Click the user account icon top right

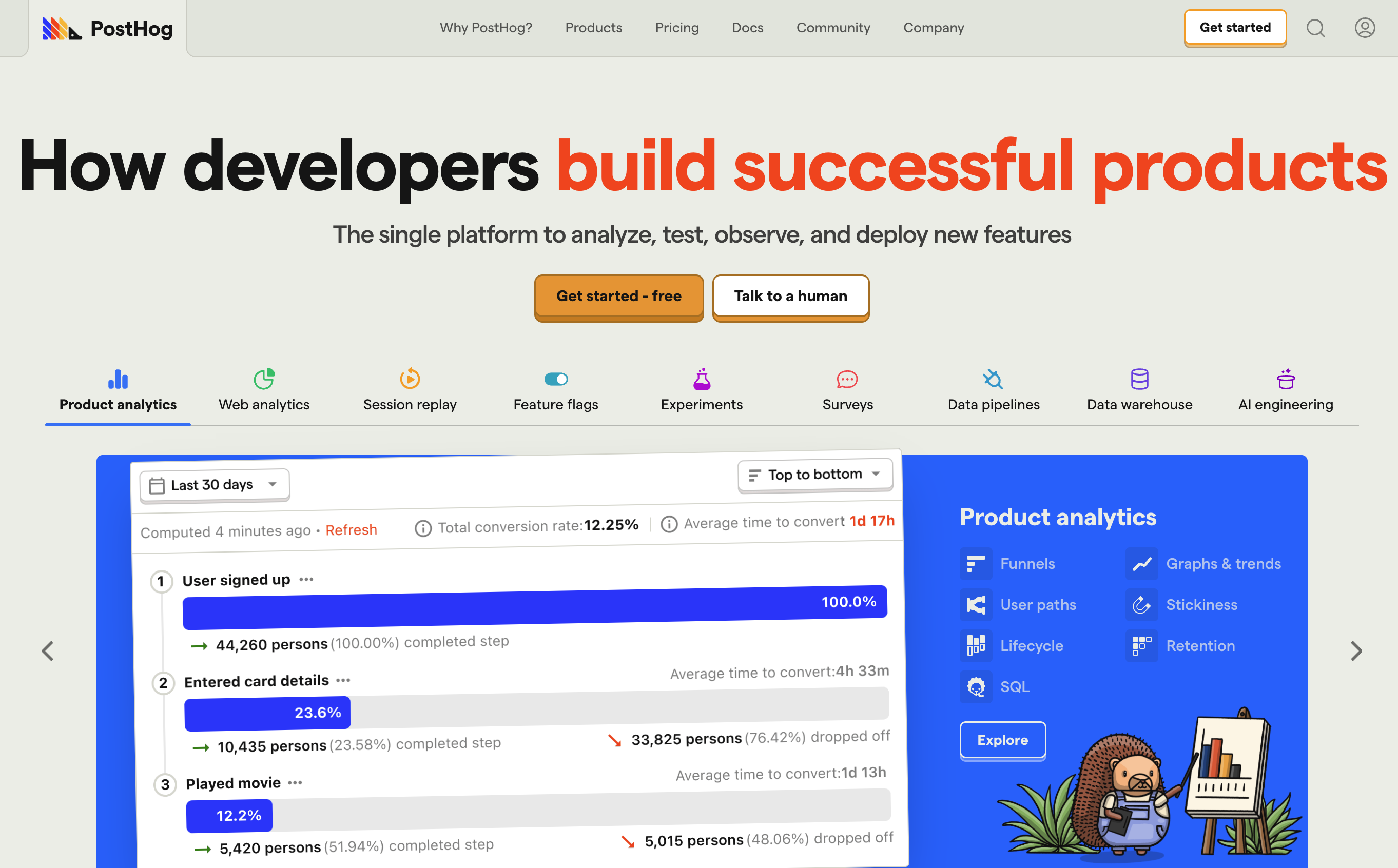coord(1365,28)
